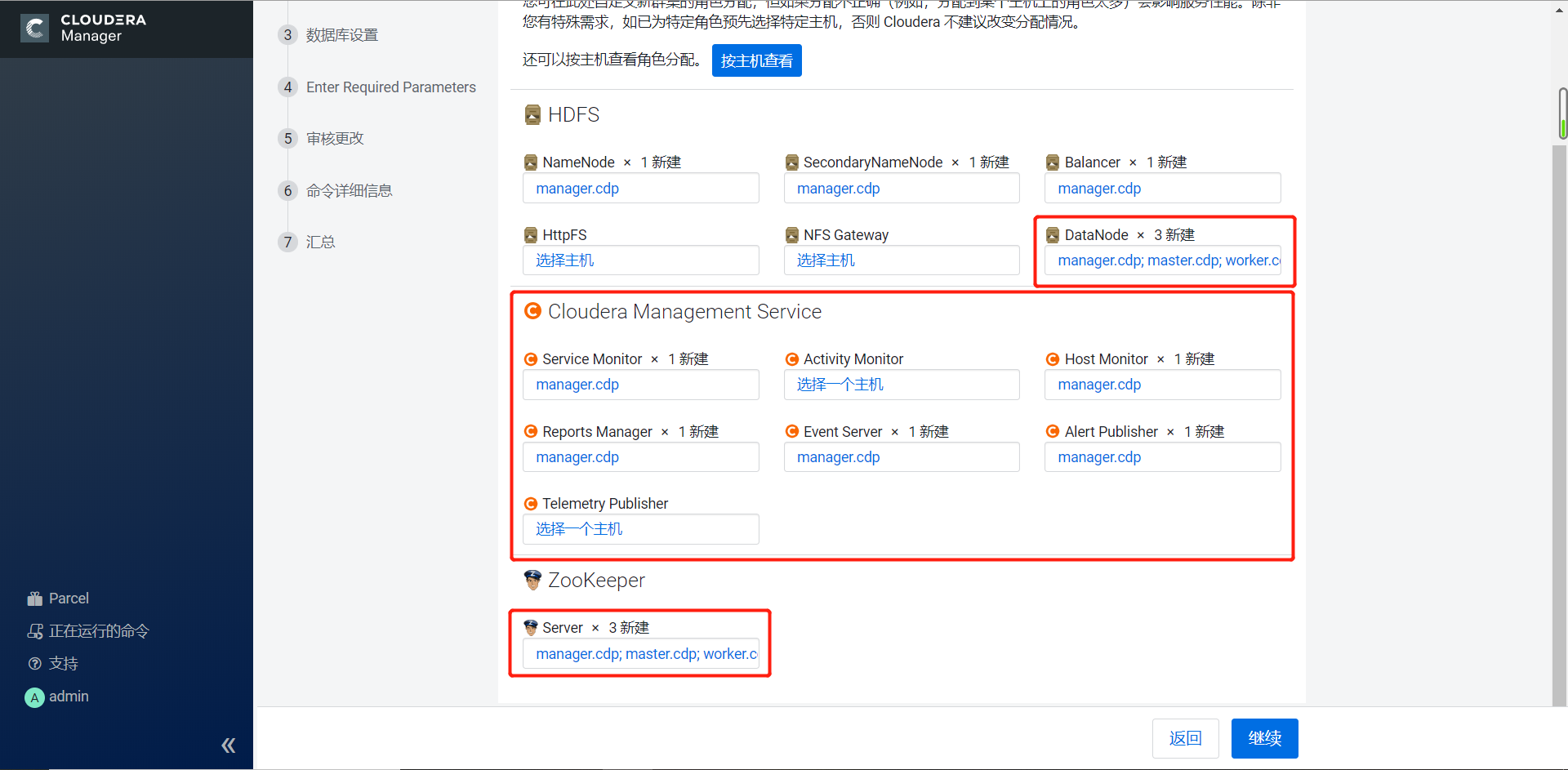Image resolution: width=1568 pixels, height=770 pixels.
Task: Click the Reports Manager role icon
Action: pyautogui.click(x=531, y=431)
